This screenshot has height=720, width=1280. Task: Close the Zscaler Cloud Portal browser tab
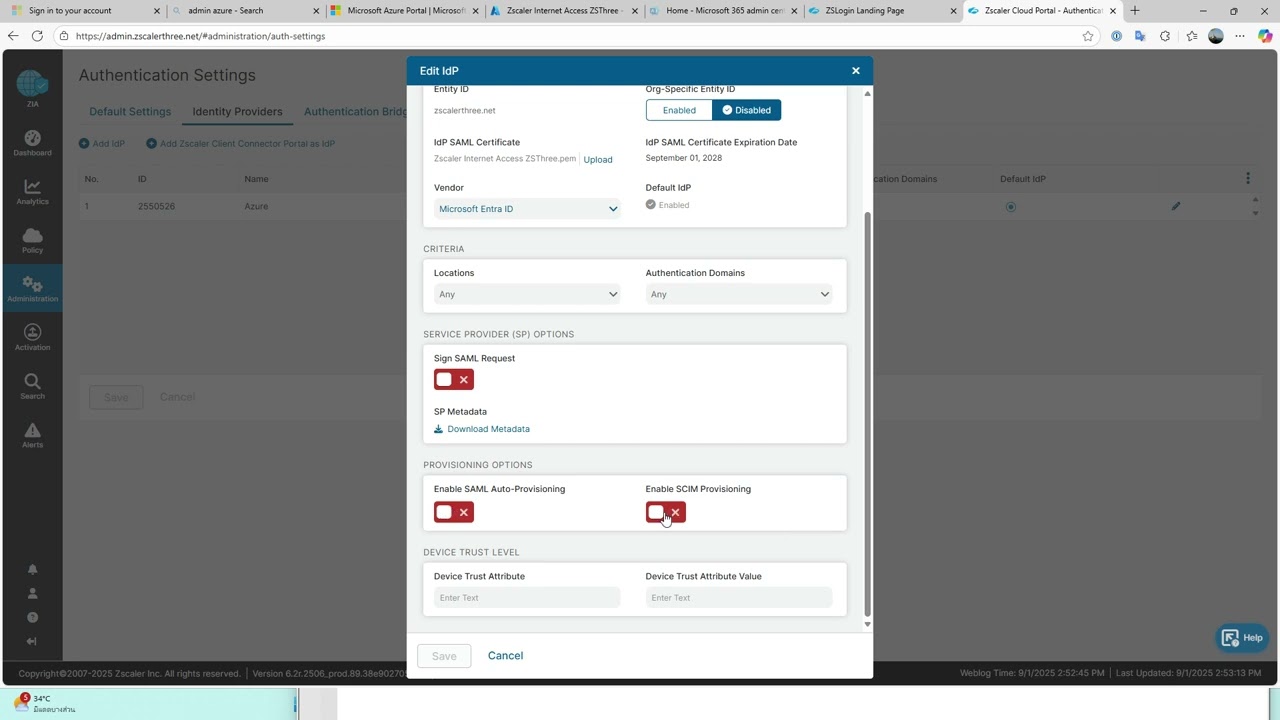click(1113, 11)
